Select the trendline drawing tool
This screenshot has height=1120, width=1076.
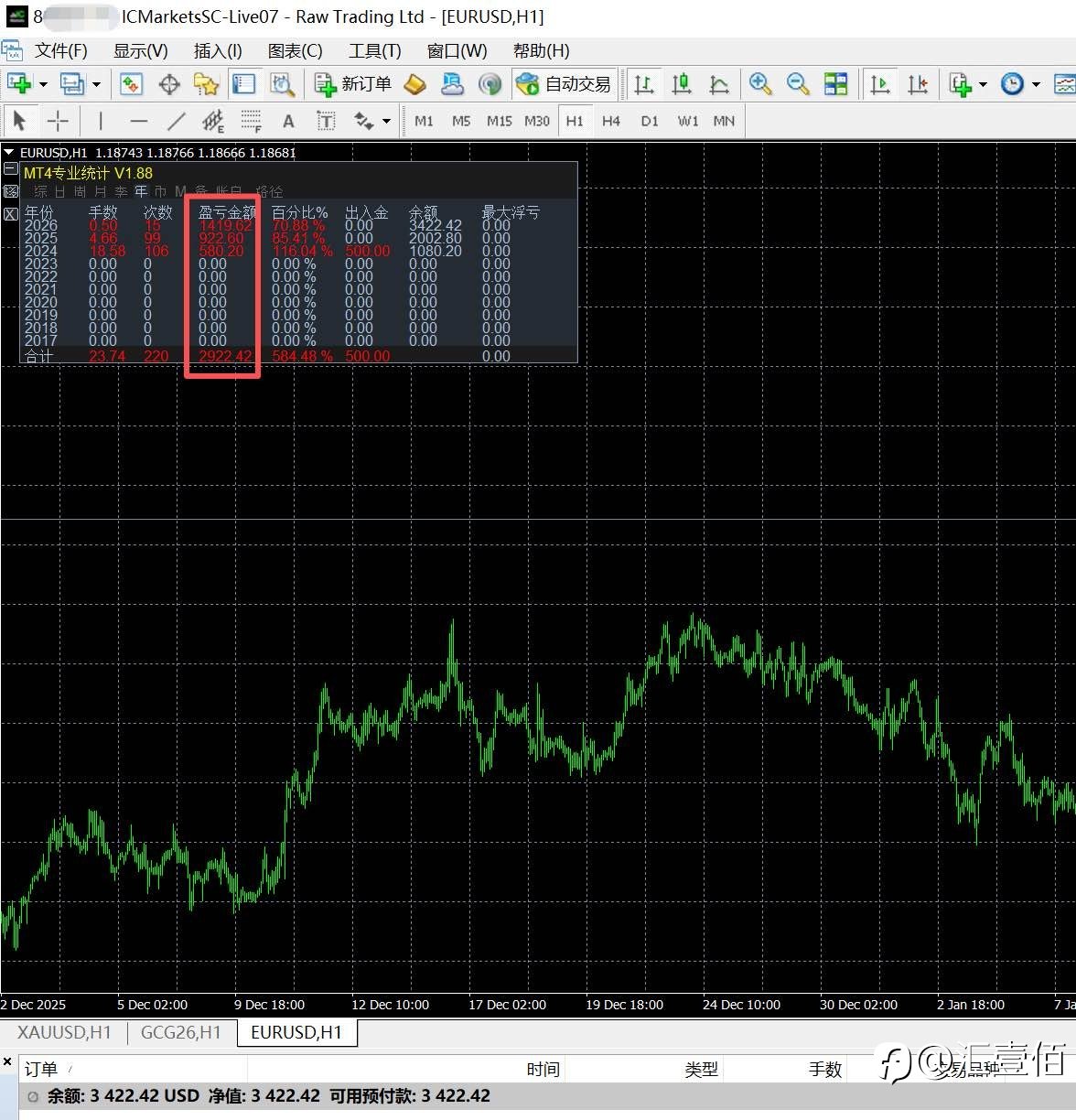(x=177, y=121)
